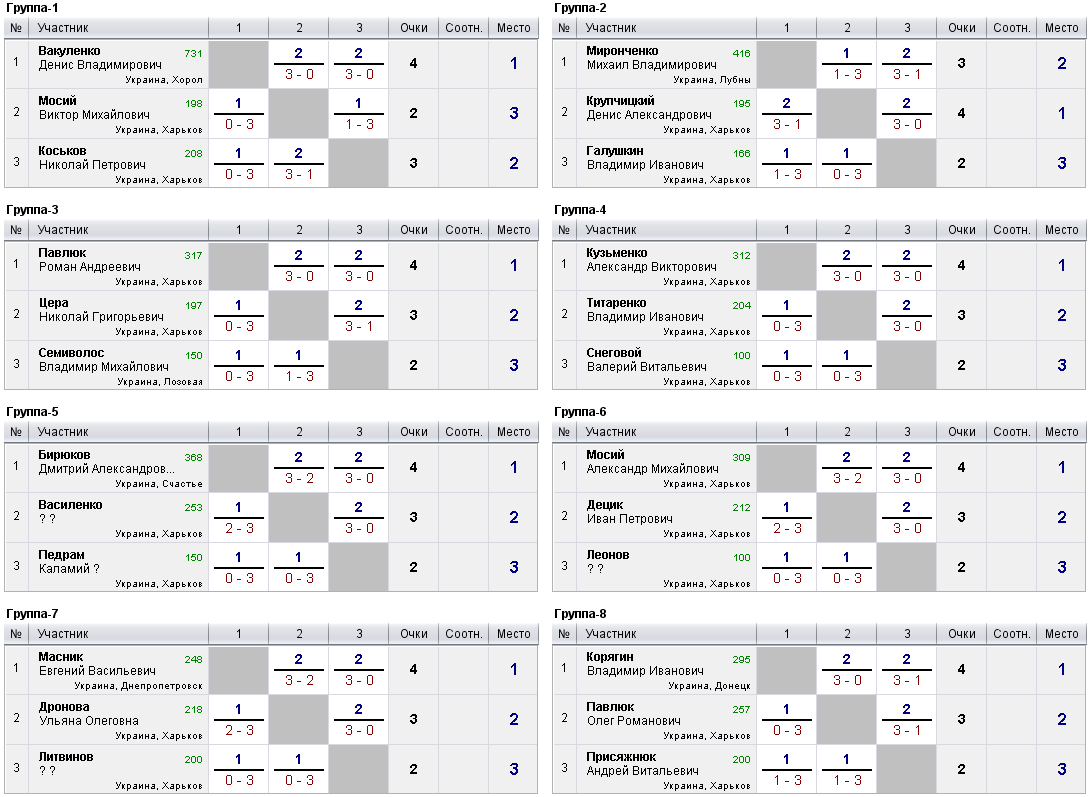Click Титаренко's rating 204

pyautogui.click(x=742, y=305)
